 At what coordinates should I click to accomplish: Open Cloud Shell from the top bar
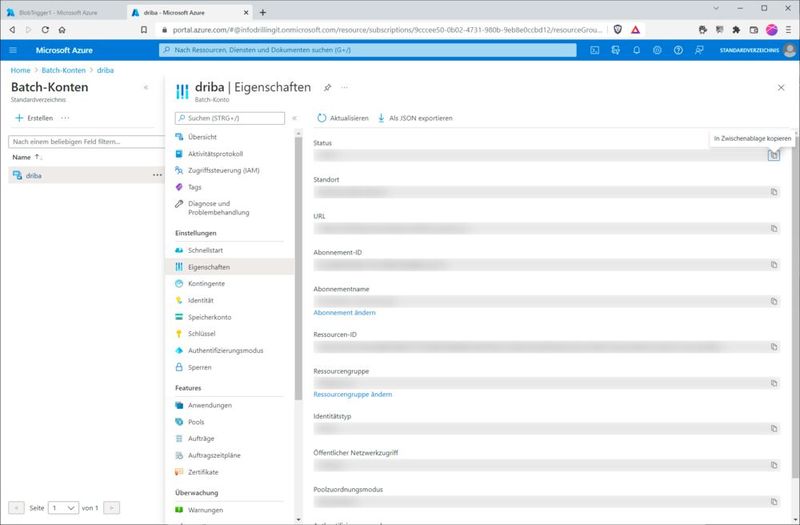(x=594, y=50)
